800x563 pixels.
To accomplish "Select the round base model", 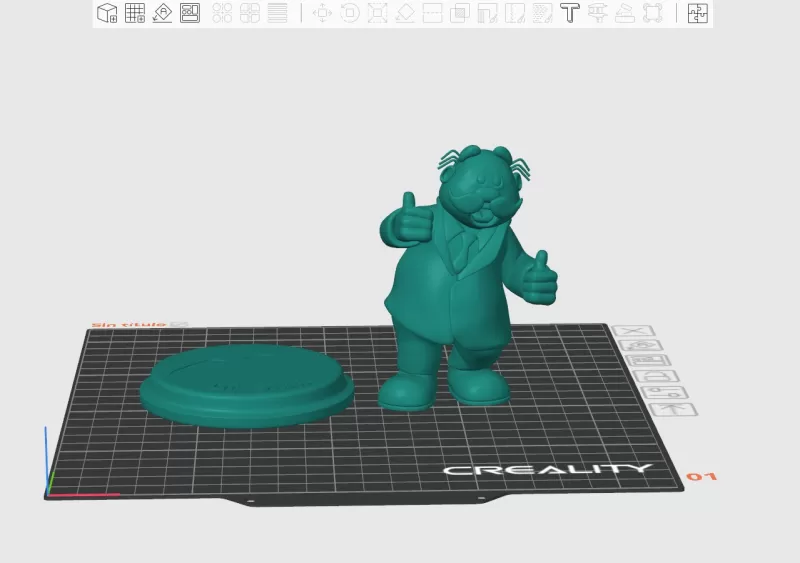I will click(247, 385).
